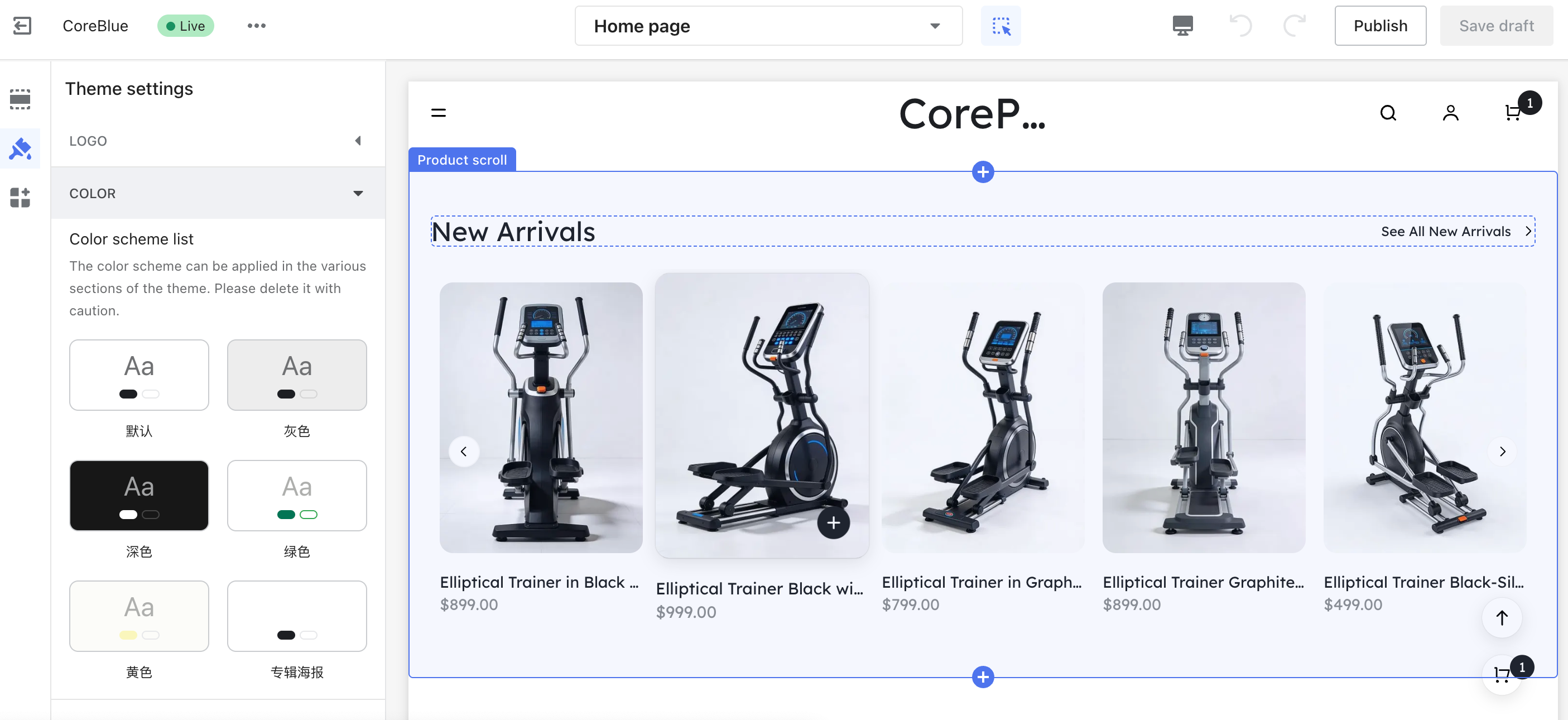Advance carousel with the right arrow

(1502, 451)
